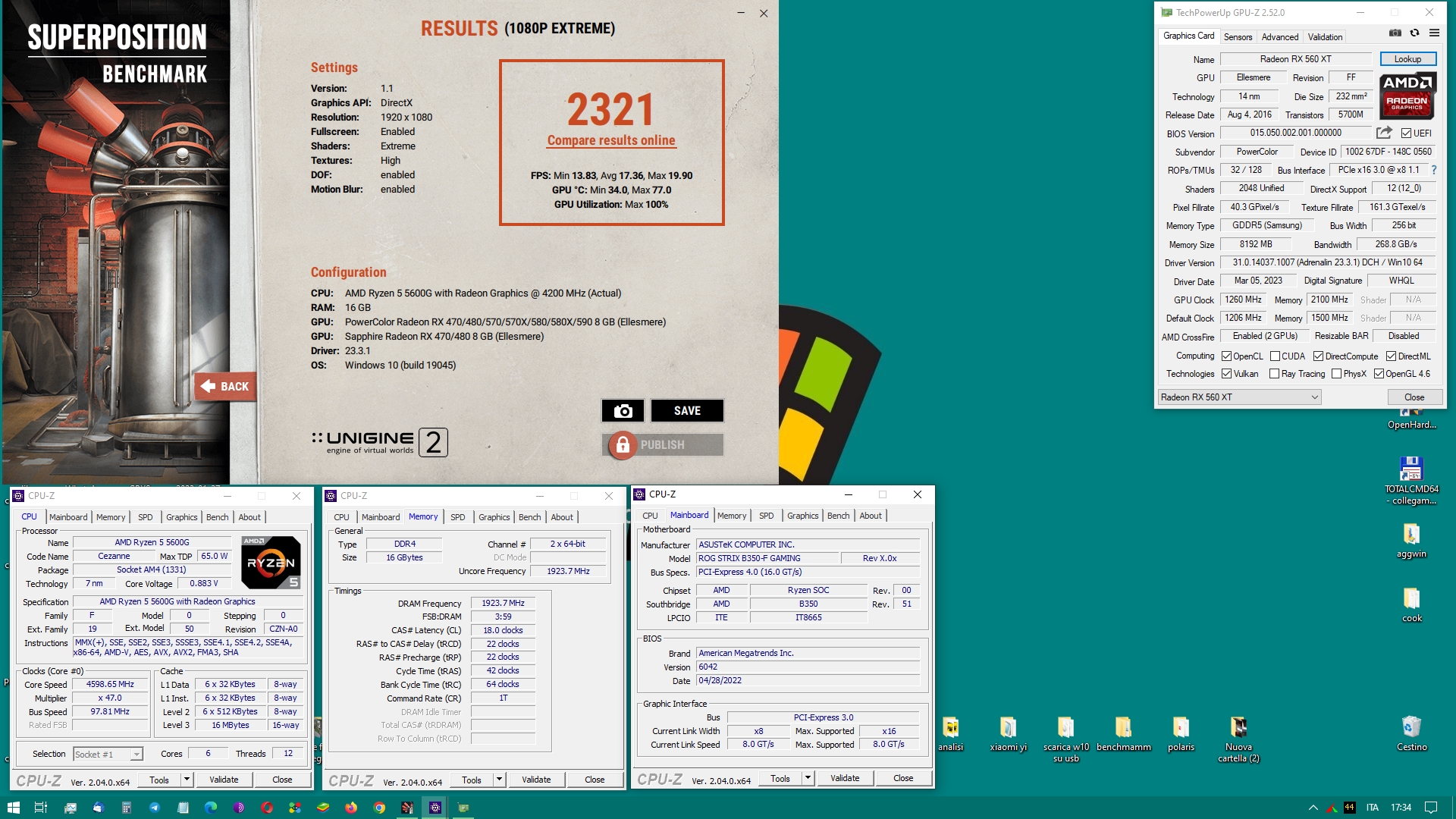Toggle the CUDA checkbox

pyautogui.click(x=1275, y=356)
